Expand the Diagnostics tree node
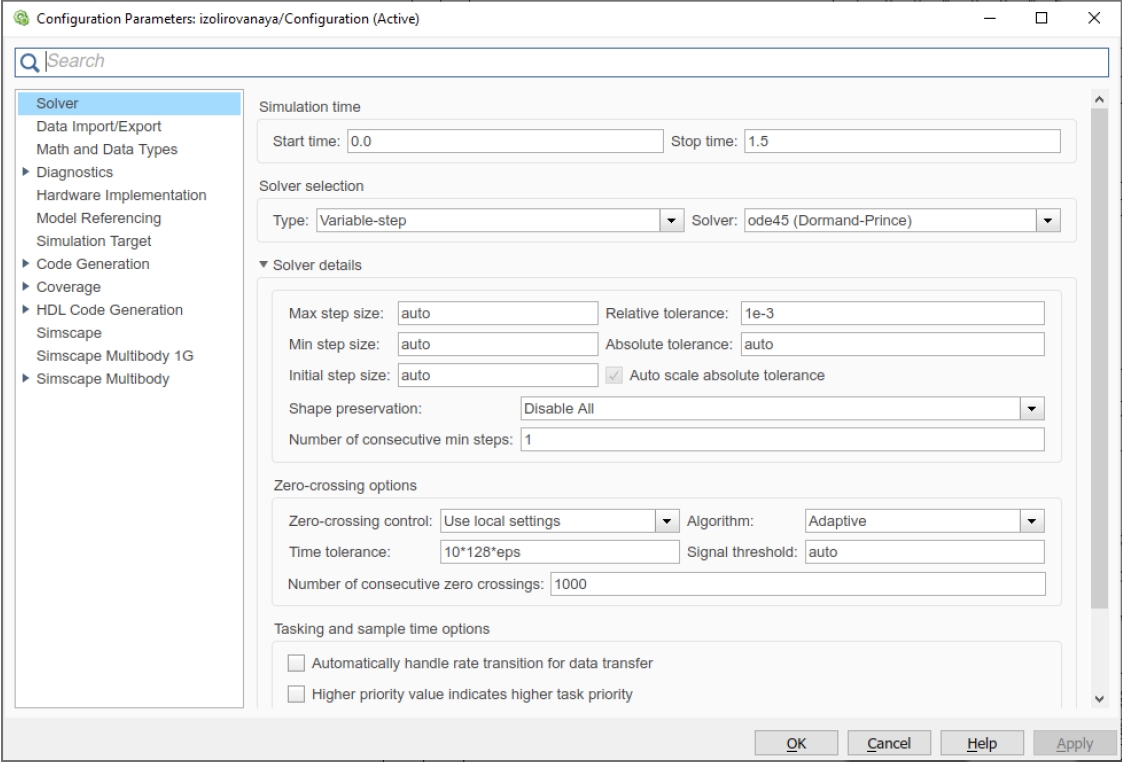The height and width of the screenshot is (764, 1122). click(x=26, y=172)
